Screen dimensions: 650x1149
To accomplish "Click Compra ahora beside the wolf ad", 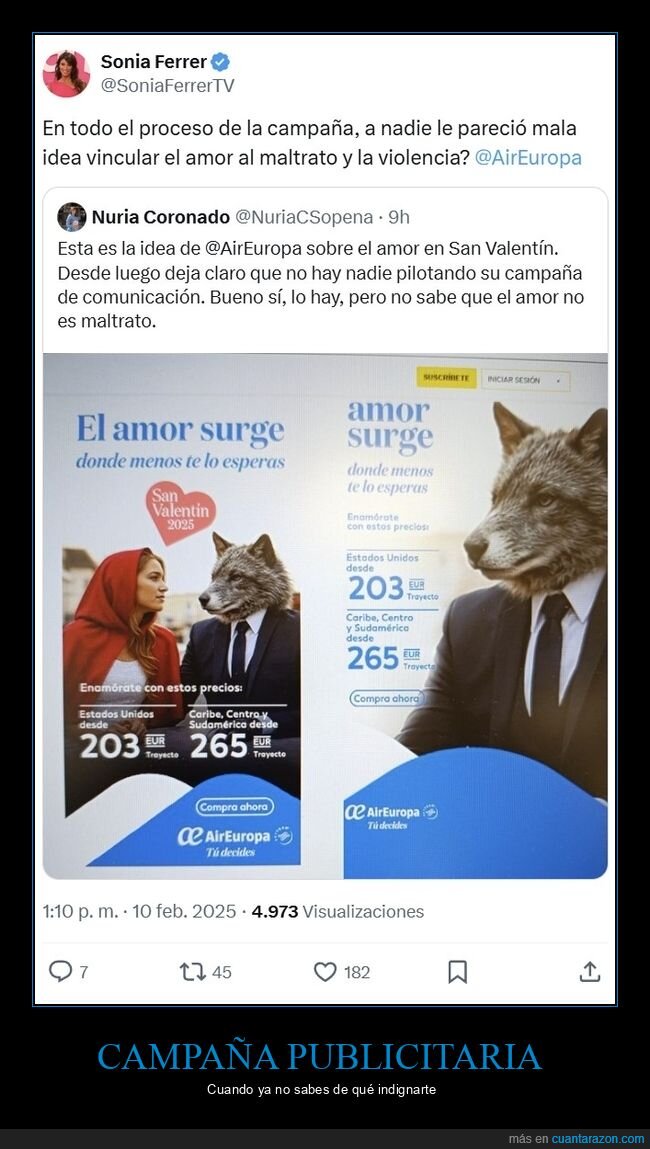I will [388, 698].
